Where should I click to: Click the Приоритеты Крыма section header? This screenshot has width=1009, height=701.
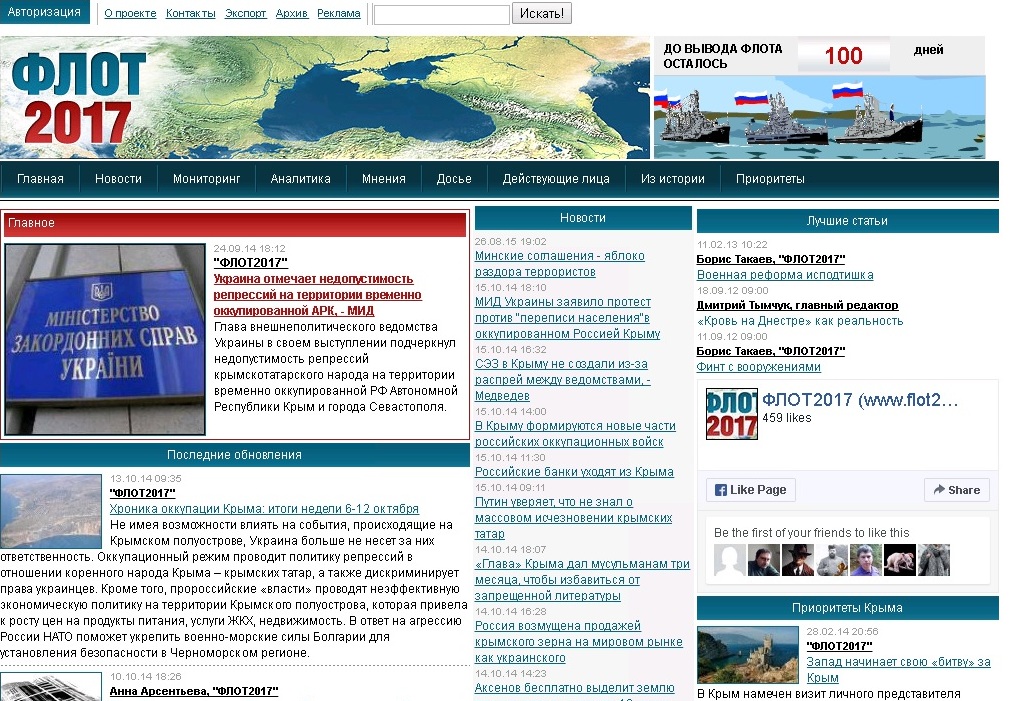(847, 608)
